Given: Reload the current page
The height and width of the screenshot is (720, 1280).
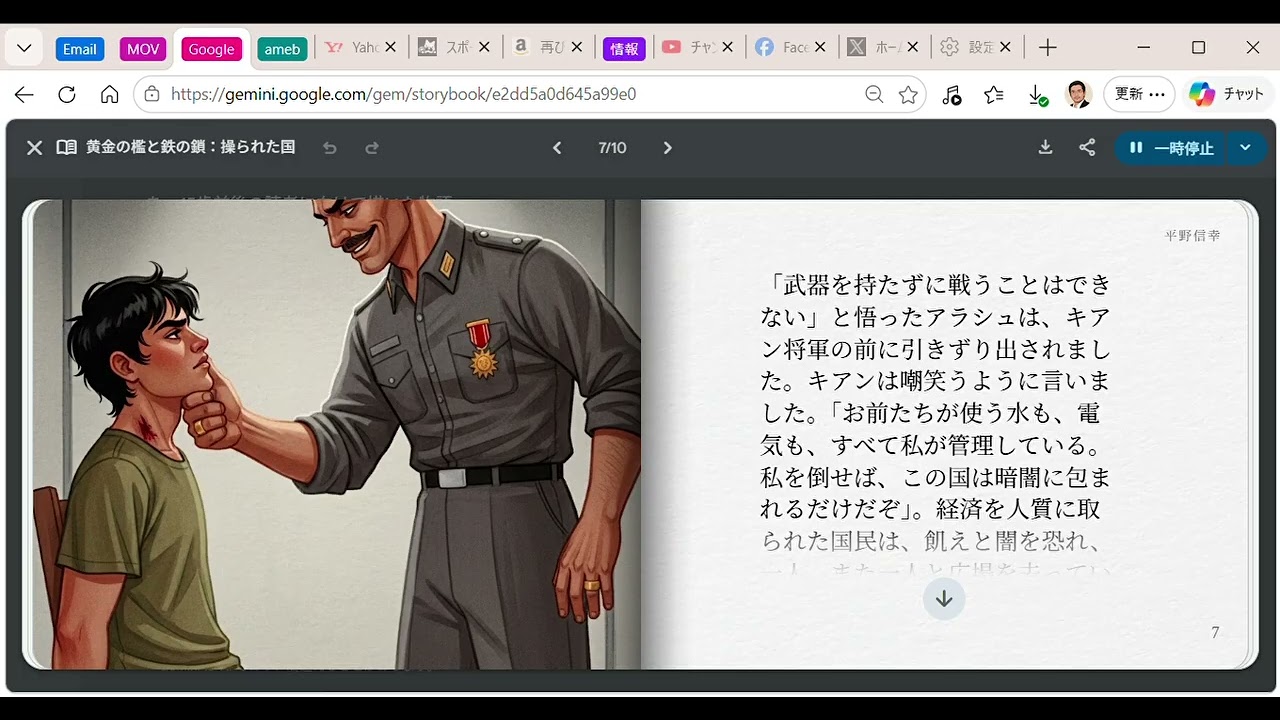Looking at the screenshot, I should 67,95.
